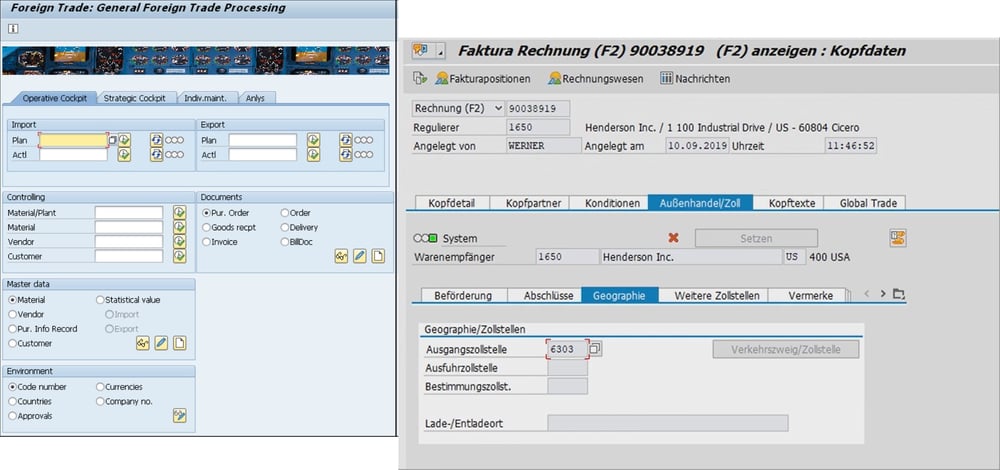Select the Delivery radio button

click(284, 227)
